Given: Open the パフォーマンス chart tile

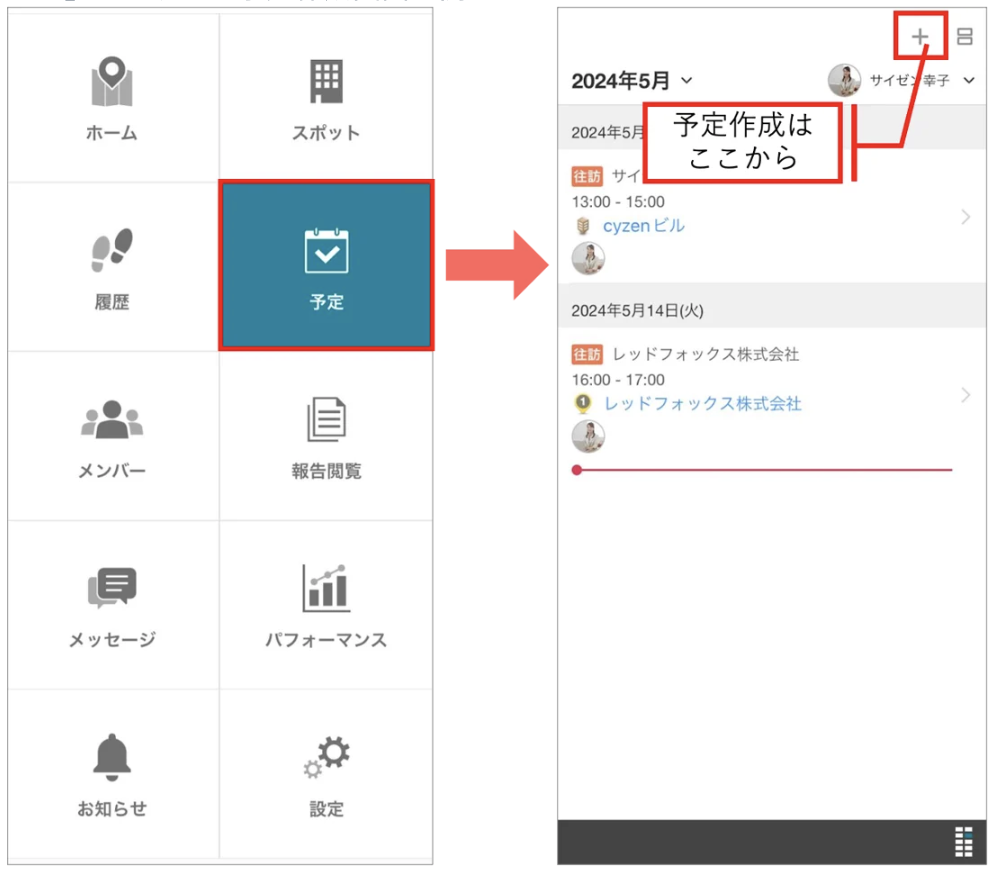Looking at the screenshot, I should tap(327, 605).
